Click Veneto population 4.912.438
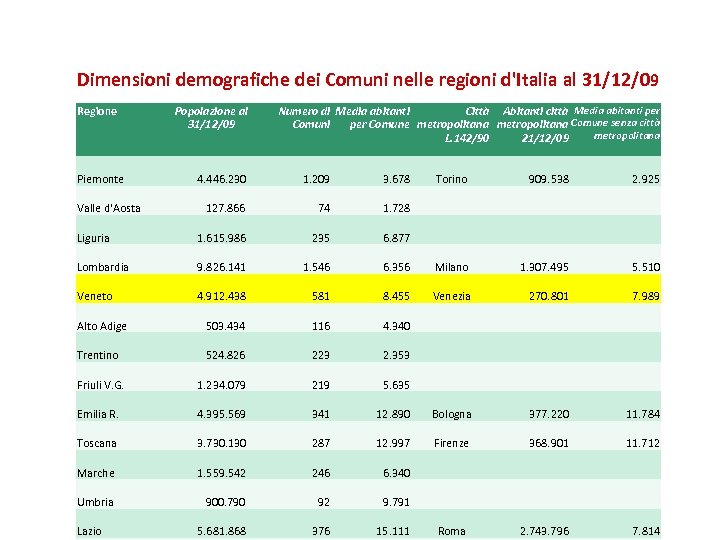The image size is (720, 540). pos(221,296)
